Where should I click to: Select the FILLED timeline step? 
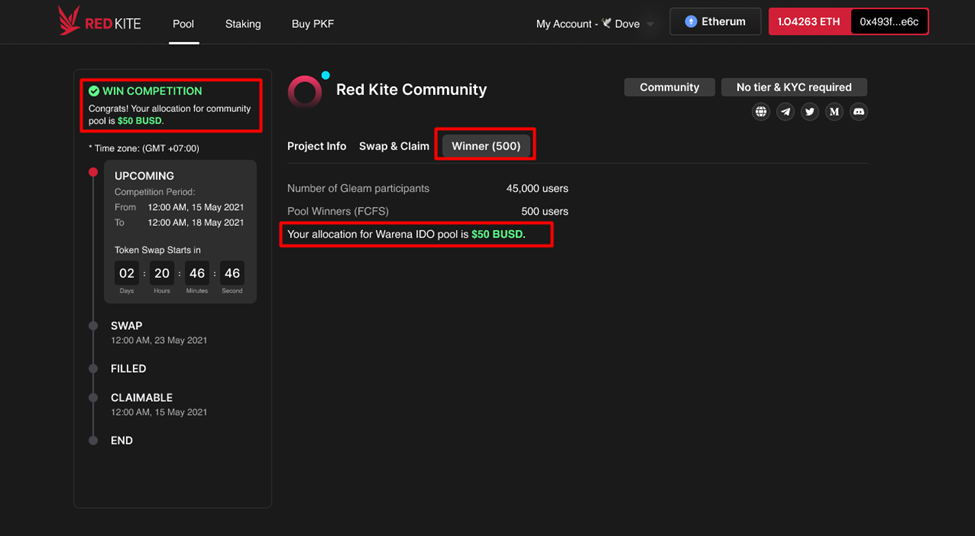[x=128, y=369]
